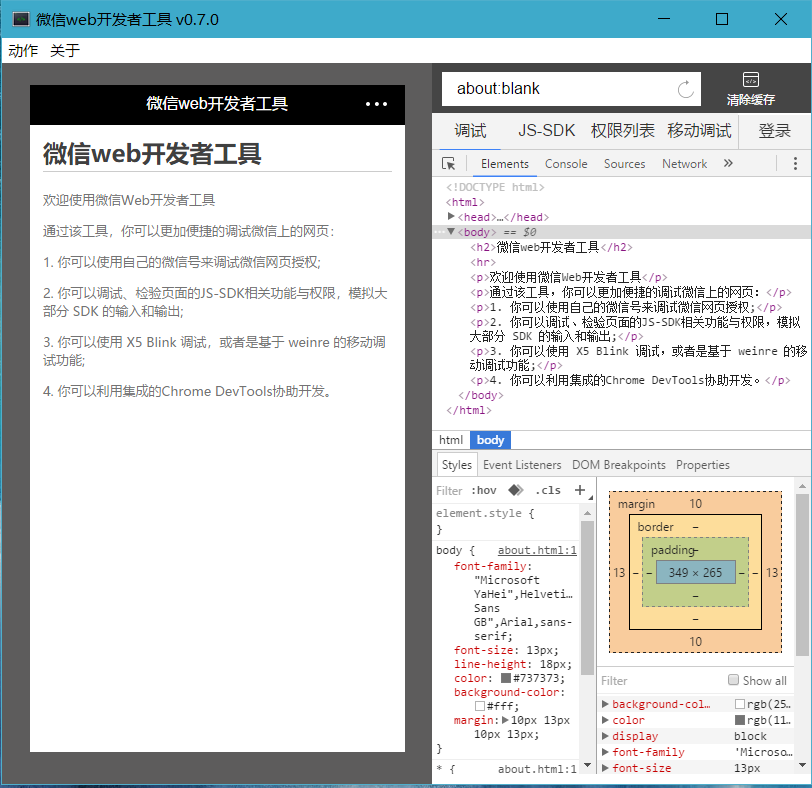
Task: Click the Styles pane scrollbar down arrow
Action: [x=587, y=765]
